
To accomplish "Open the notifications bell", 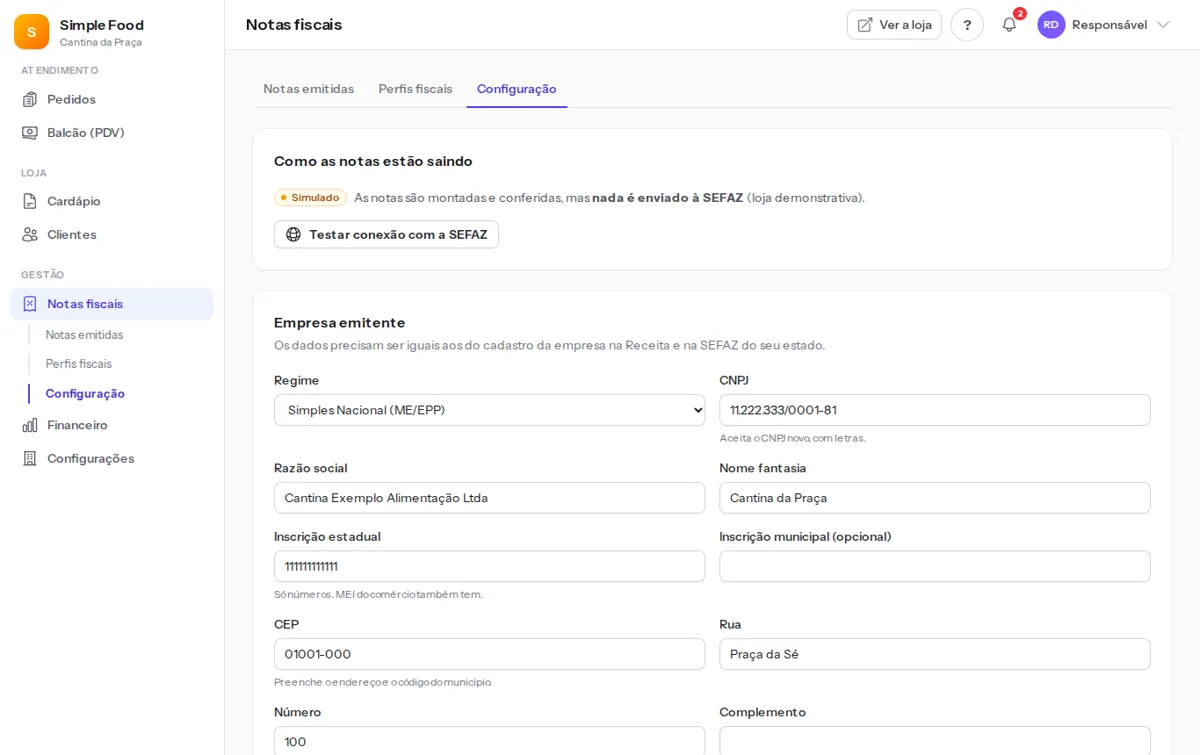I will click(x=1009, y=25).
